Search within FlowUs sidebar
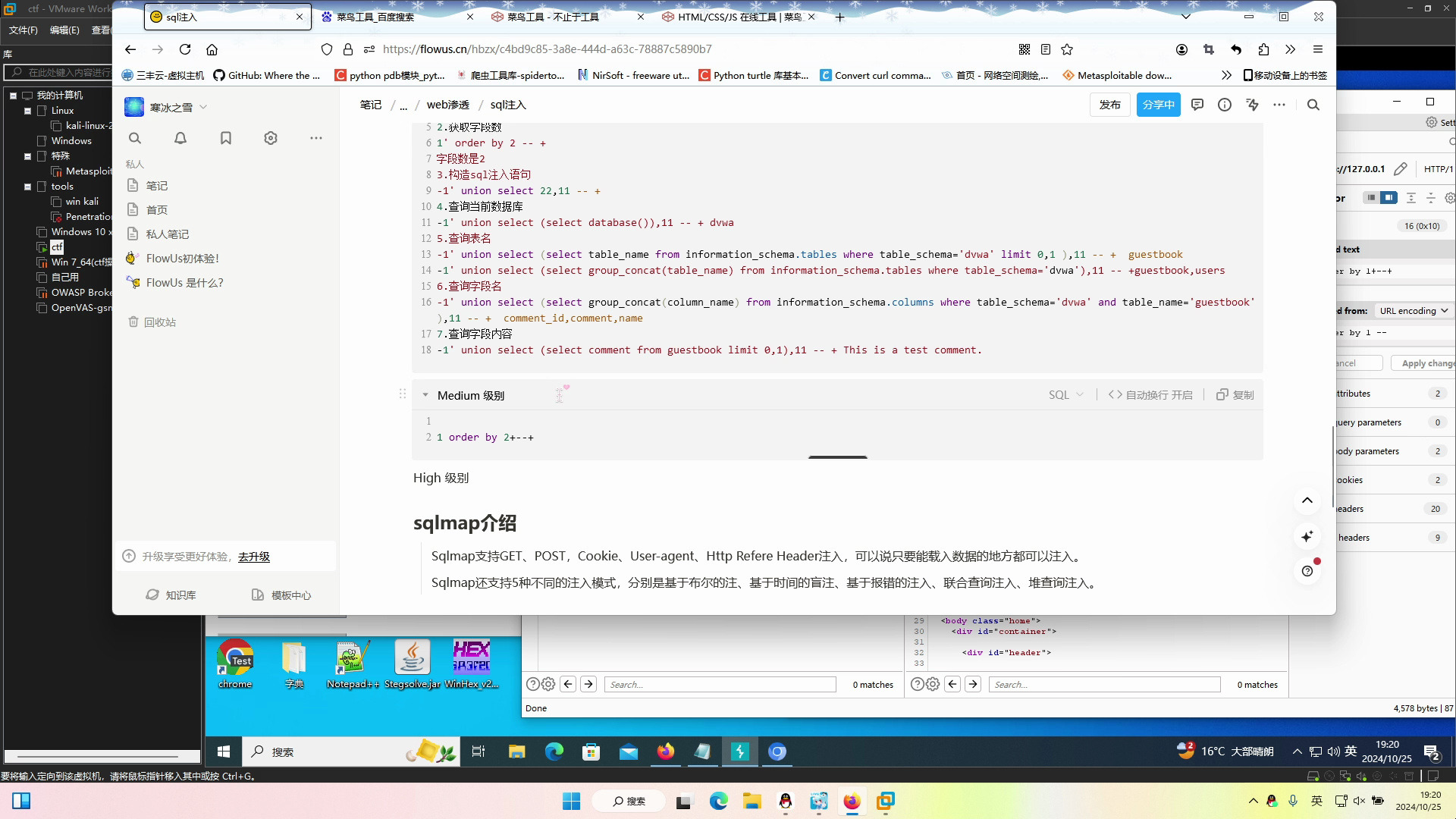The height and width of the screenshot is (819, 1456). tap(135, 138)
